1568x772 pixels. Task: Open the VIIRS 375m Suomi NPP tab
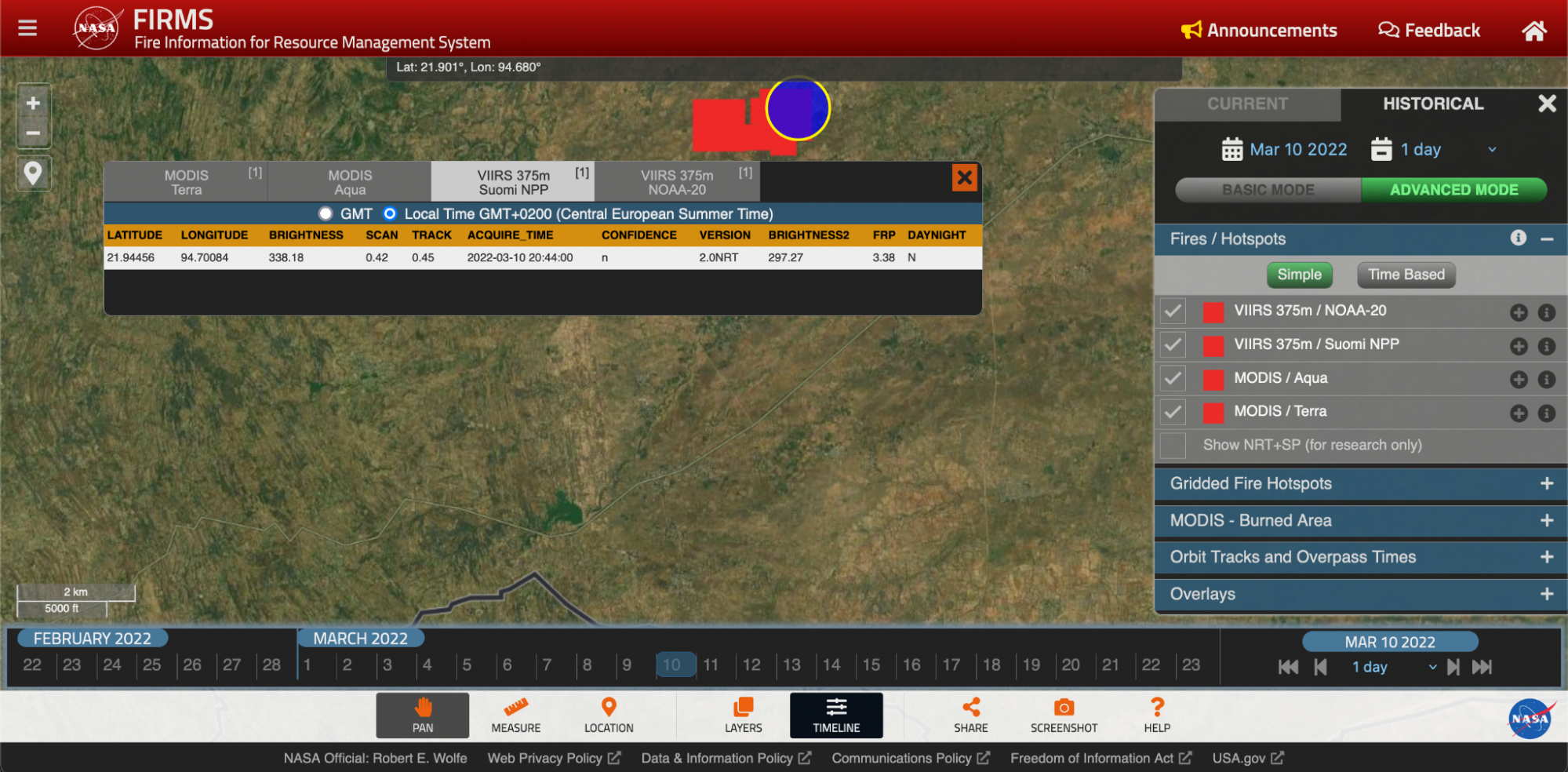513,182
